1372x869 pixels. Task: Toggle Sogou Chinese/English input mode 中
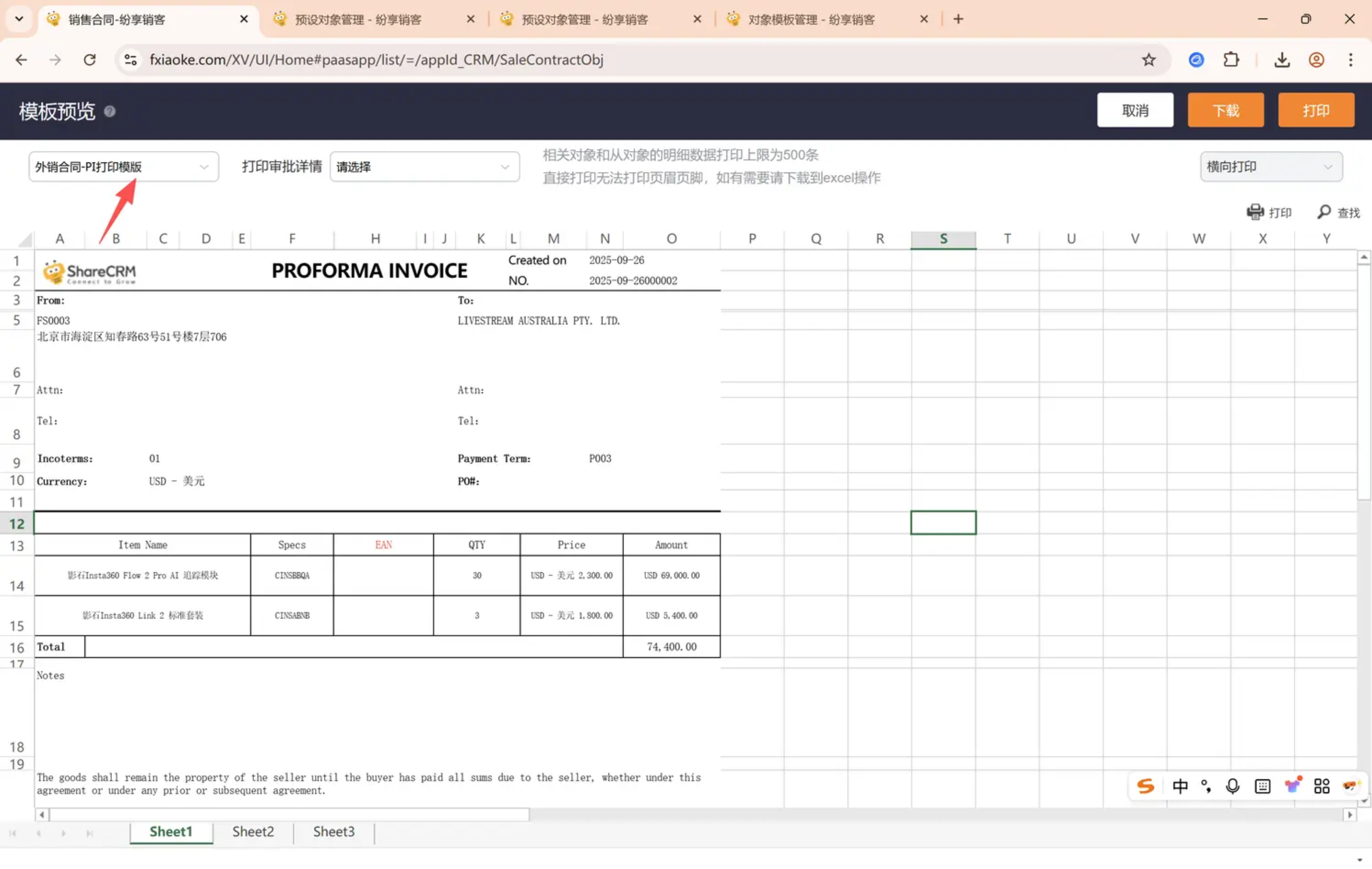(x=1180, y=786)
